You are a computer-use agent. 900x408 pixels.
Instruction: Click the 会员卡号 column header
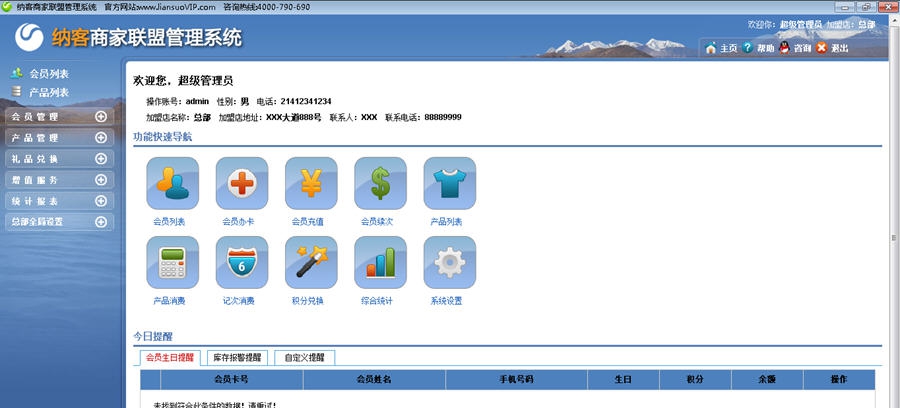(x=231, y=380)
